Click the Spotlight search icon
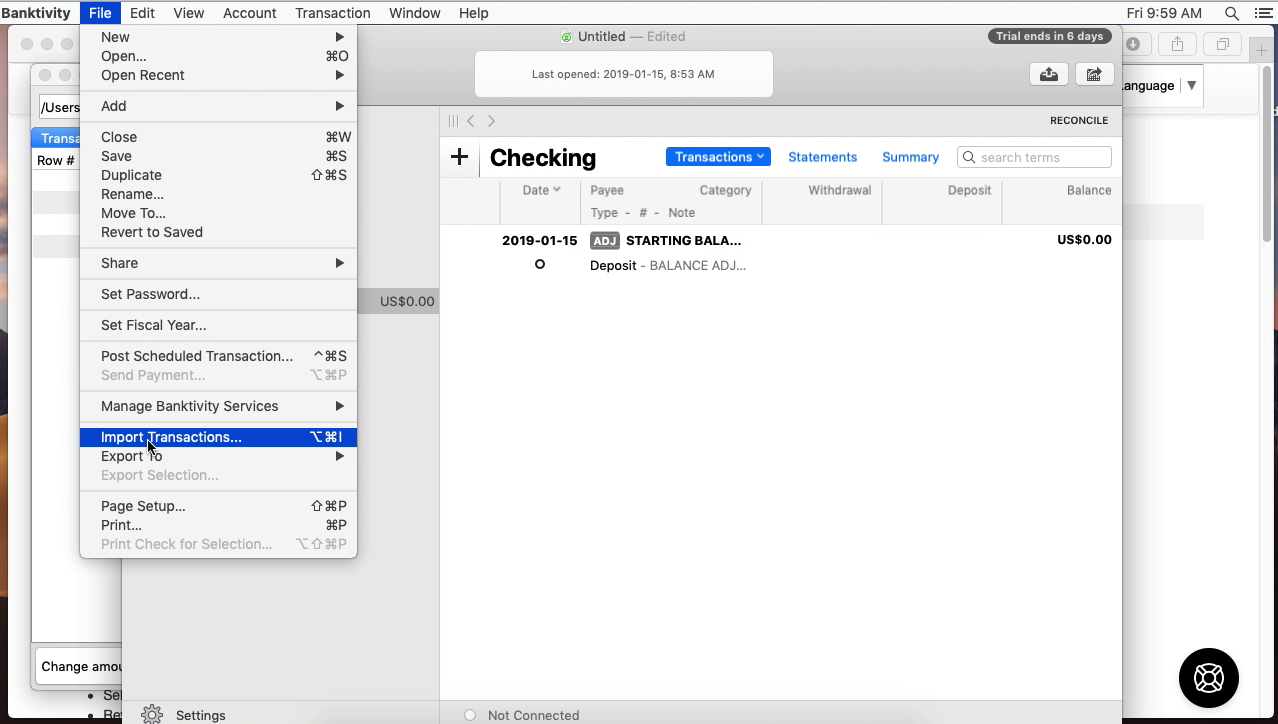Image resolution: width=1278 pixels, height=724 pixels. 1232,13
